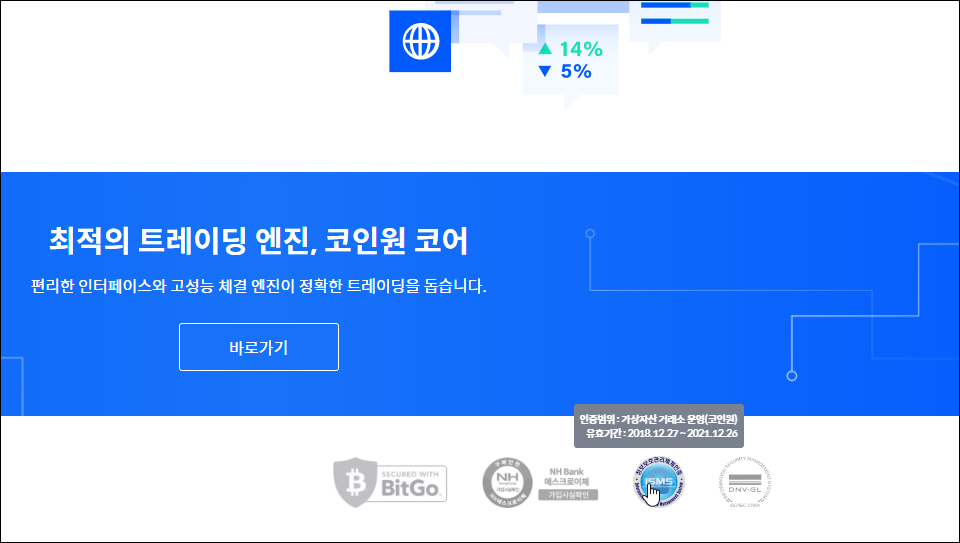This screenshot has width=960, height=543.
Task: Click the heading 최적의 트레이딩 엔진, 코인원 코어
Action: click(258, 241)
